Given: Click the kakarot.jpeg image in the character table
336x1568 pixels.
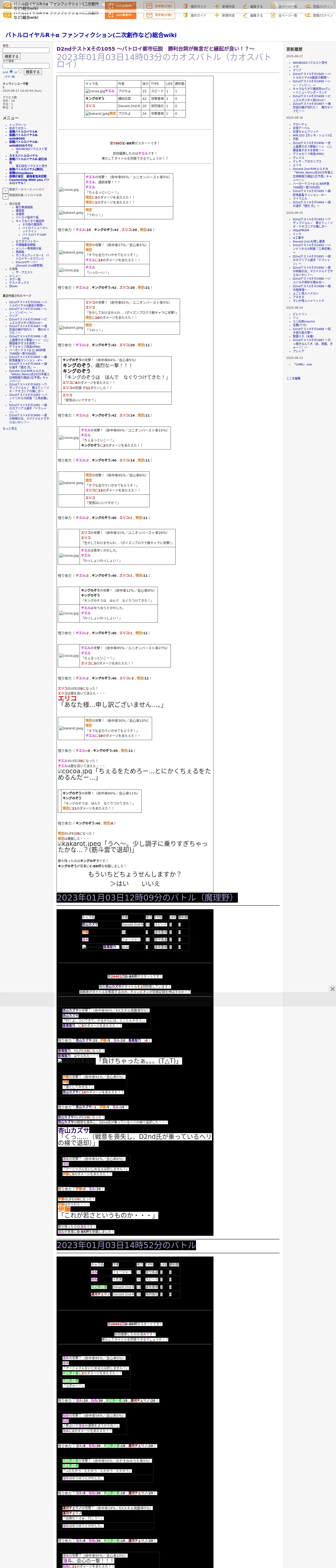Looking at the screenshot, I should pyautogui.click(x=97, y=114).
